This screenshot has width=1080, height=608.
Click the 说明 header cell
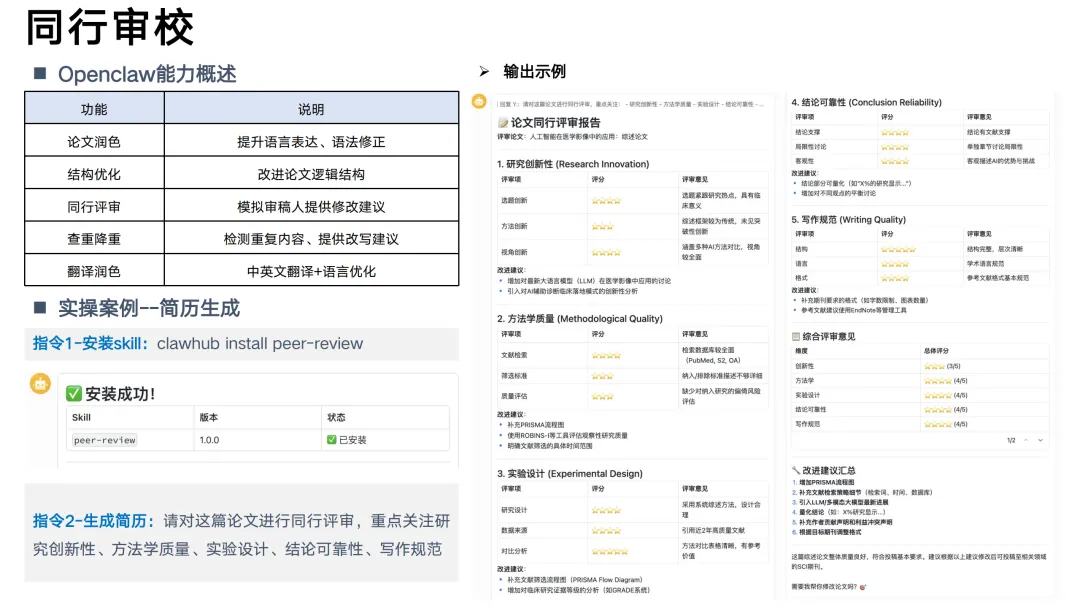[x=311, y=109]
